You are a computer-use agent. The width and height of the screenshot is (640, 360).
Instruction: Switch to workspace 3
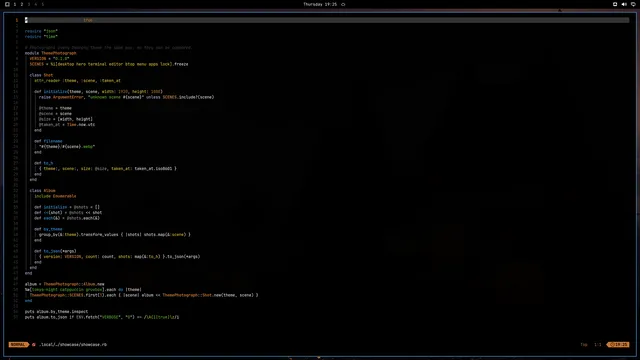(x=29, y=4)
